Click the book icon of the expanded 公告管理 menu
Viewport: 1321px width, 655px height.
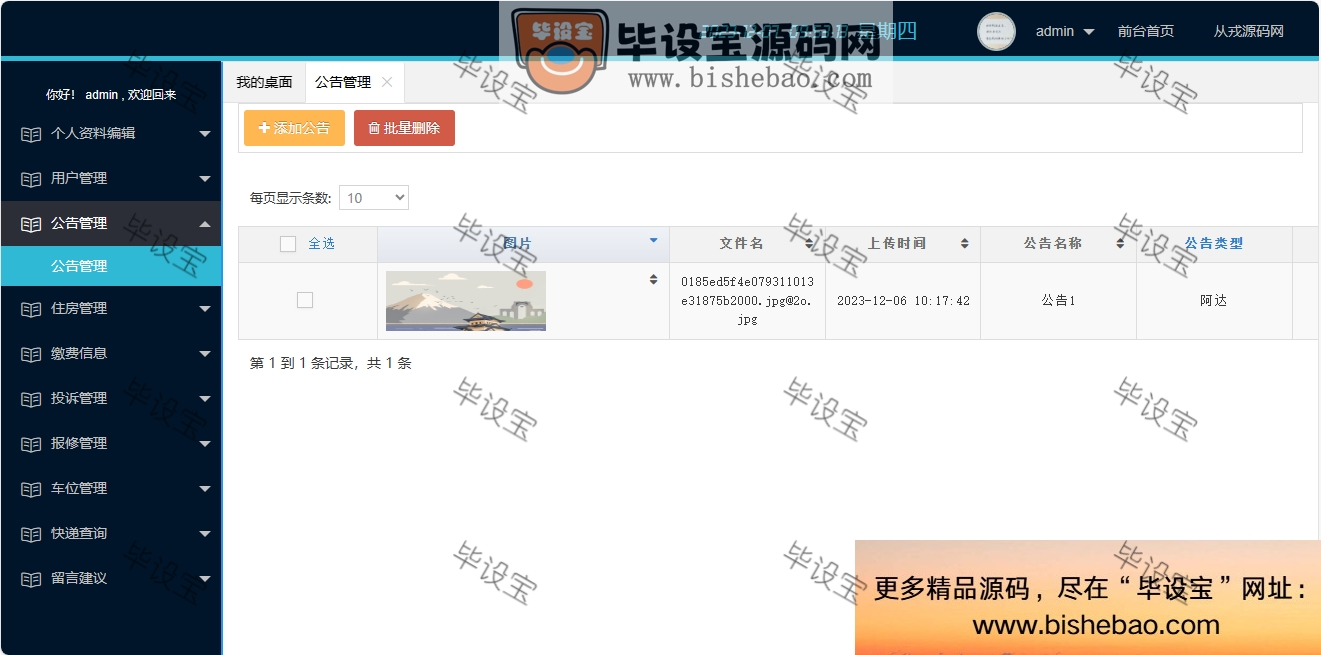pos(31,224)
